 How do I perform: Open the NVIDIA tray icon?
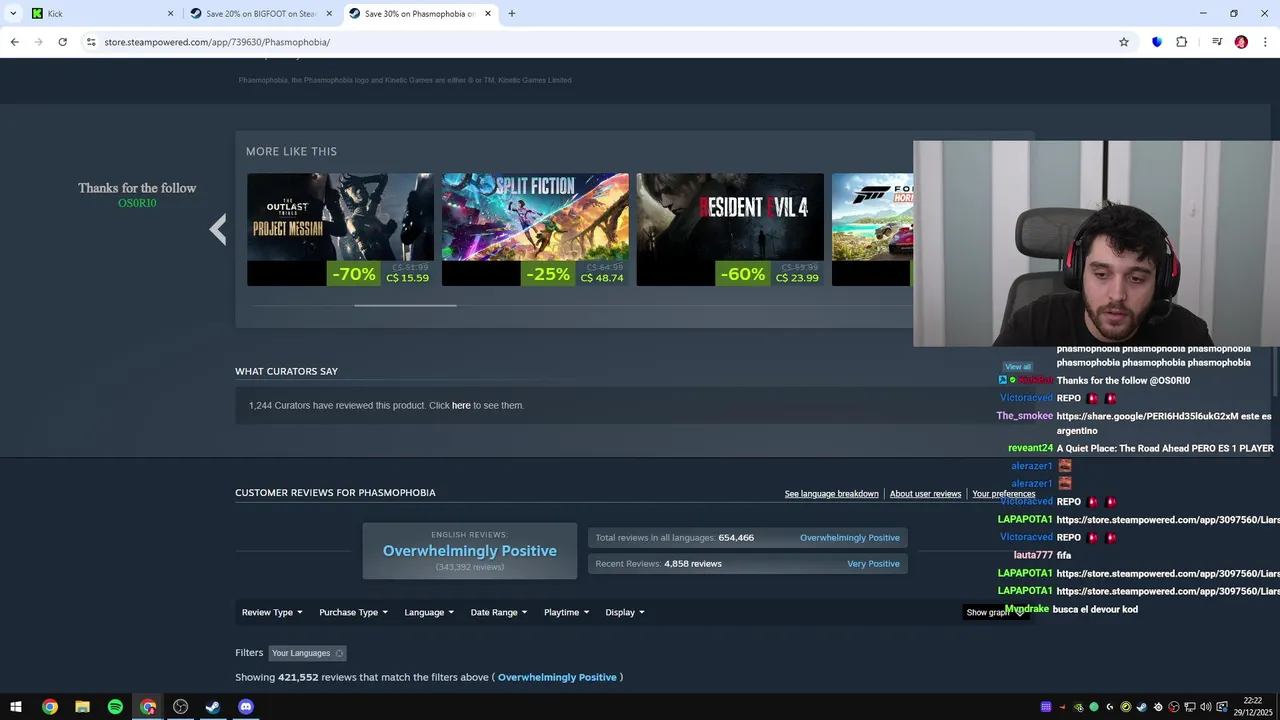click(x=1078, y=707)
